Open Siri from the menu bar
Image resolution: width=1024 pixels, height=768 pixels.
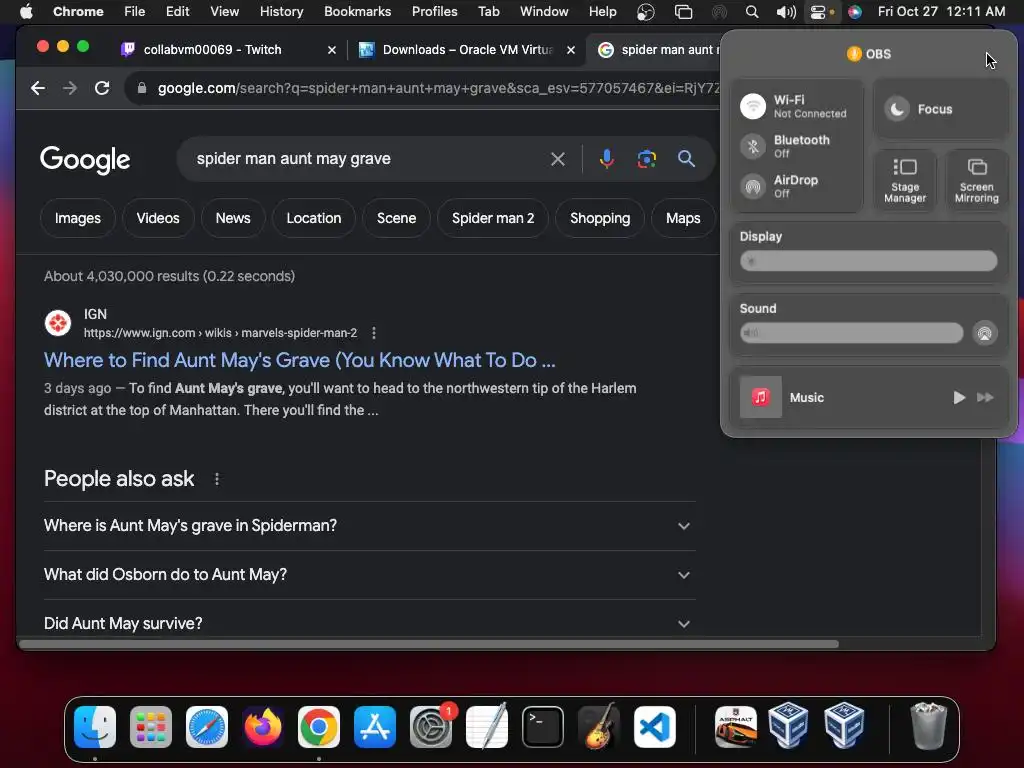tap(854, 12)
